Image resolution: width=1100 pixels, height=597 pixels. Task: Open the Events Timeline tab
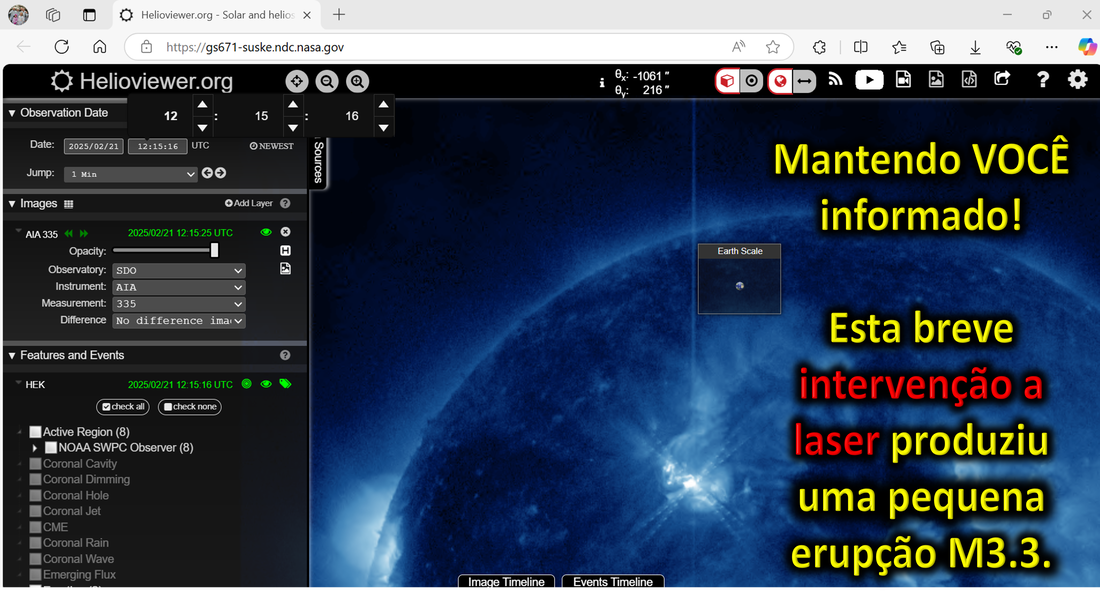[613, 582]
